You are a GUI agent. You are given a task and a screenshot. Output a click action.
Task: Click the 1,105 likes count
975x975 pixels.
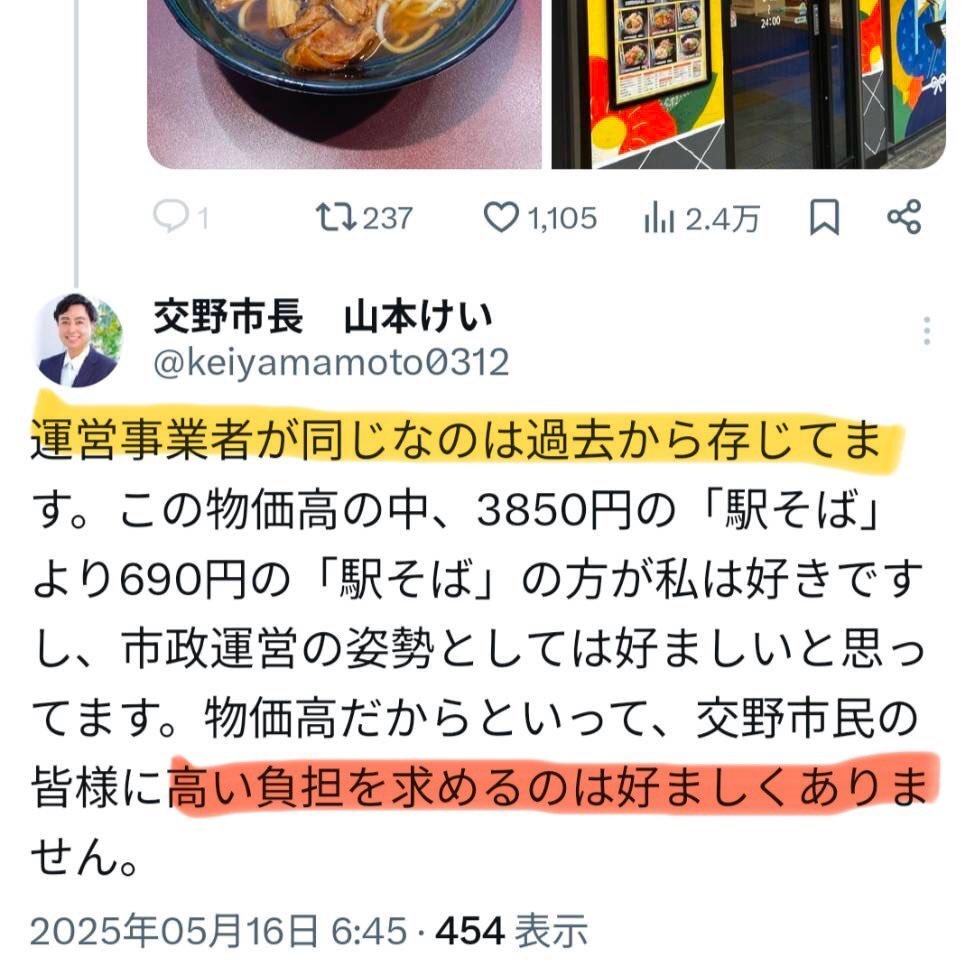click(x=562, y=218)
